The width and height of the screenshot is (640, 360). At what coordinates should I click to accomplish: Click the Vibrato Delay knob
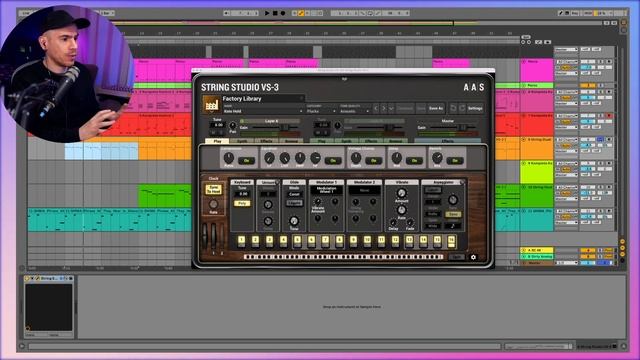pyautogui.click(x=393, y=223)
